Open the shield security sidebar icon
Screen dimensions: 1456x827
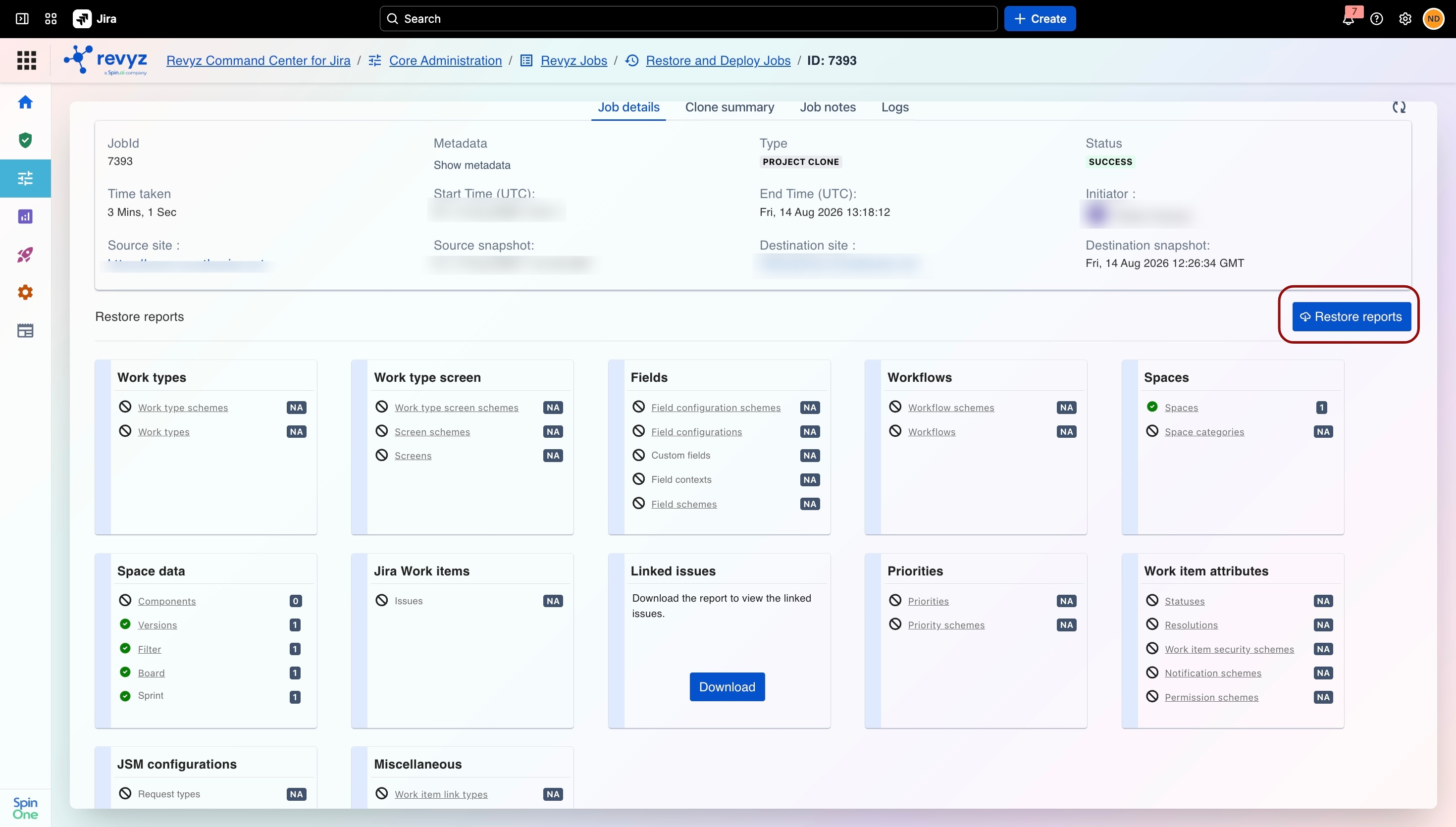pos(25,140)
